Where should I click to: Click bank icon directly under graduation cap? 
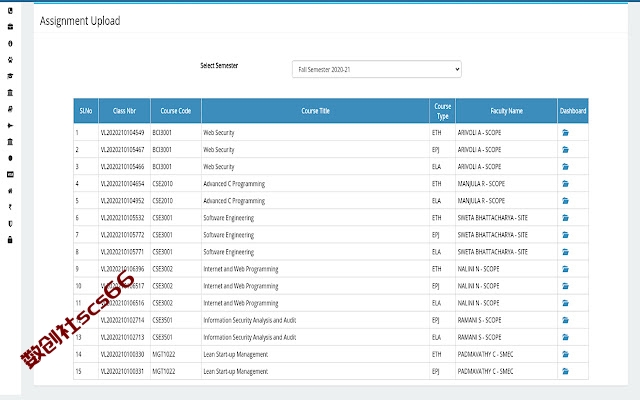pos(10,93)
